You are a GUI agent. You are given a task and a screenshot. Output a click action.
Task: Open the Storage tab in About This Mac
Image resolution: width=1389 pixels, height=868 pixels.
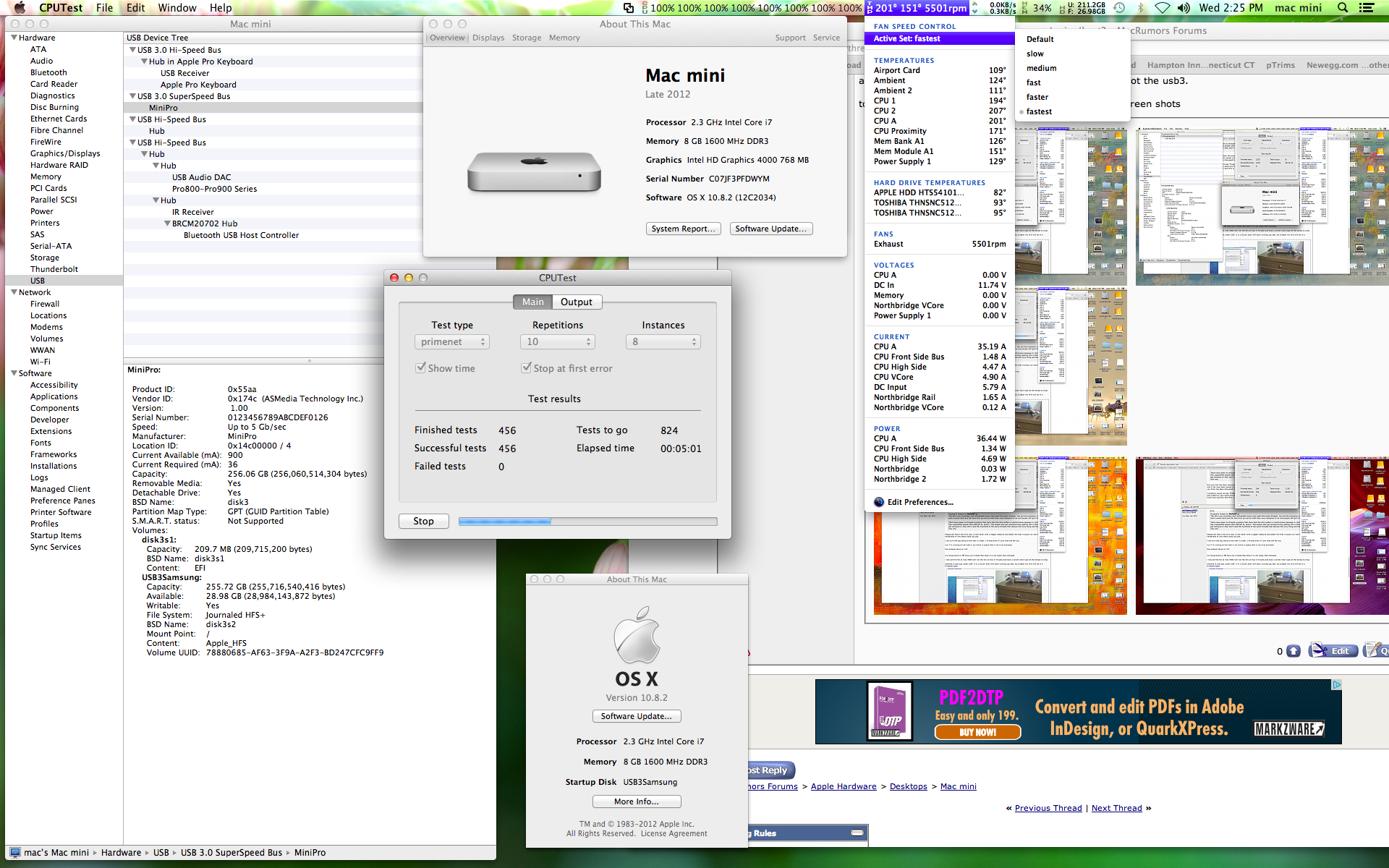pyautogui.click(x=526, y=38)
